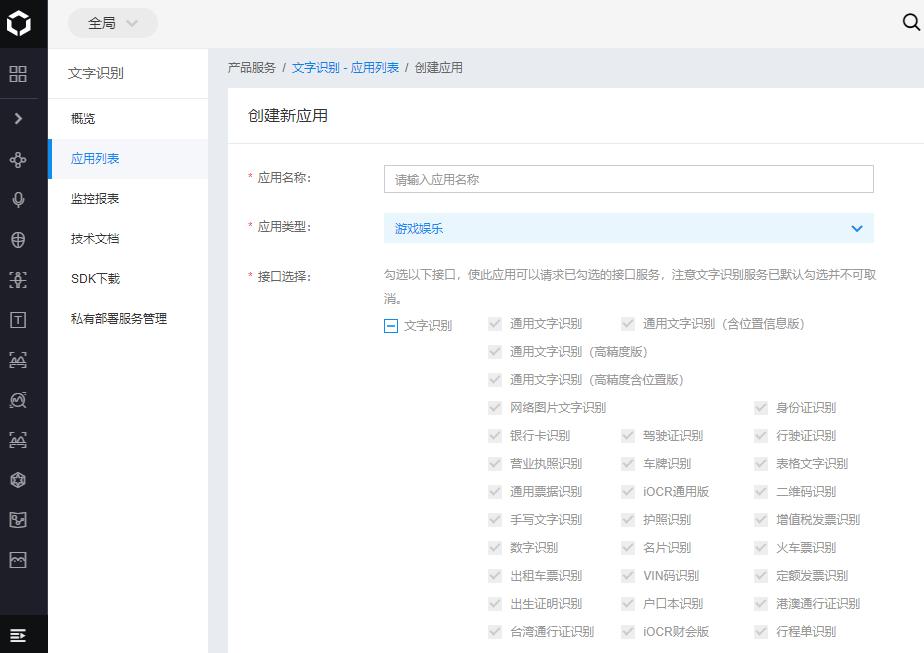The height and width of the screenshot is (653, 924).
Task: Toggle the 文字识别 parent group checkbox
Action: (x=391, y=326)
